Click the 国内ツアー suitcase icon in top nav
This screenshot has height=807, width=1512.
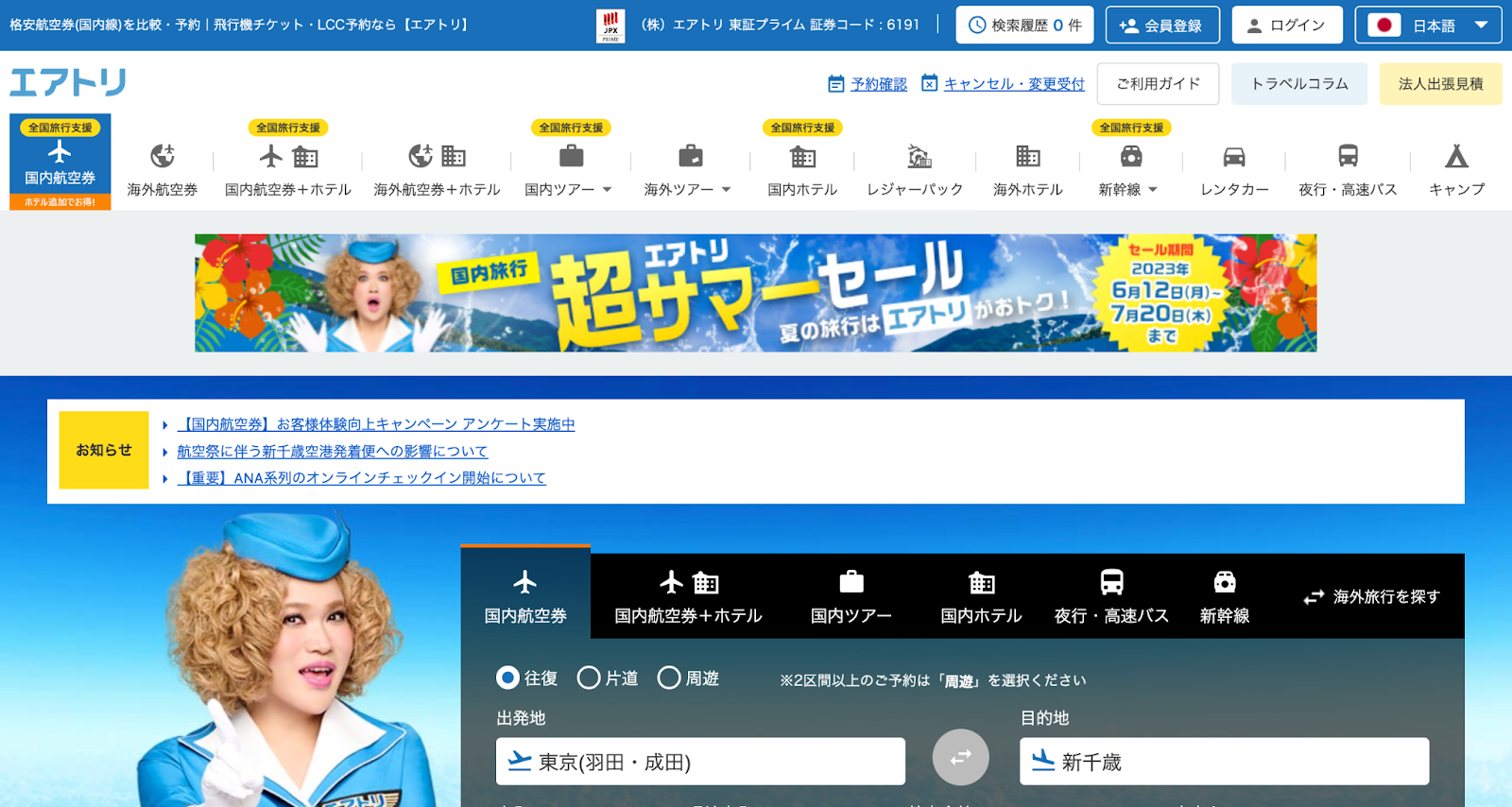pos(572,156)
